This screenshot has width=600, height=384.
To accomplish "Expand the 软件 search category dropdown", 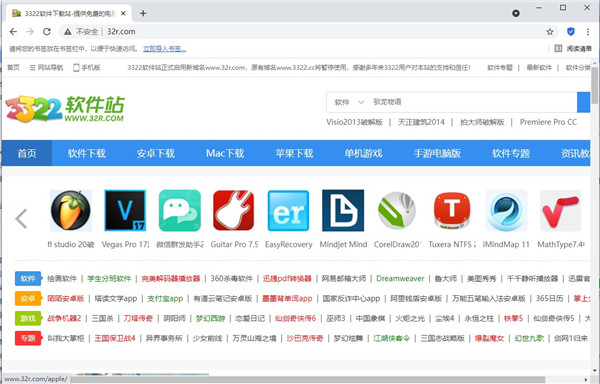I will click(x=349, y=102).
